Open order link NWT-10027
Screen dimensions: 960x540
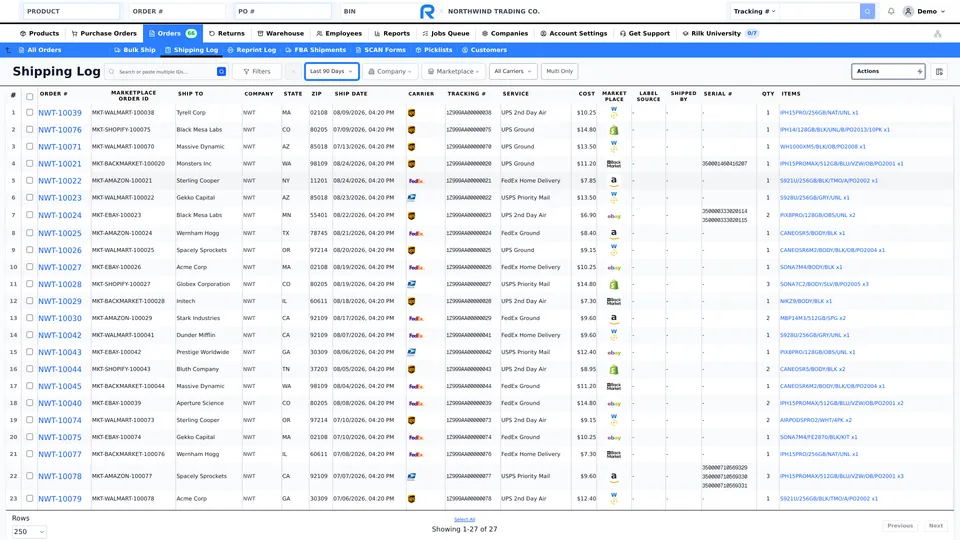click(59, 268)
